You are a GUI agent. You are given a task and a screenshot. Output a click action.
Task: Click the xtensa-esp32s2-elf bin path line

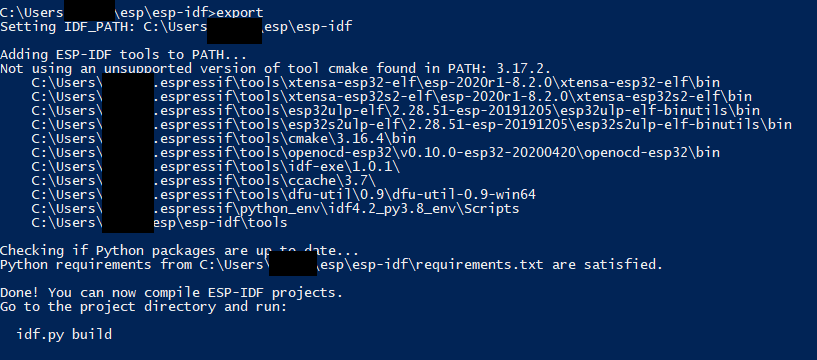tap(391, 96)
